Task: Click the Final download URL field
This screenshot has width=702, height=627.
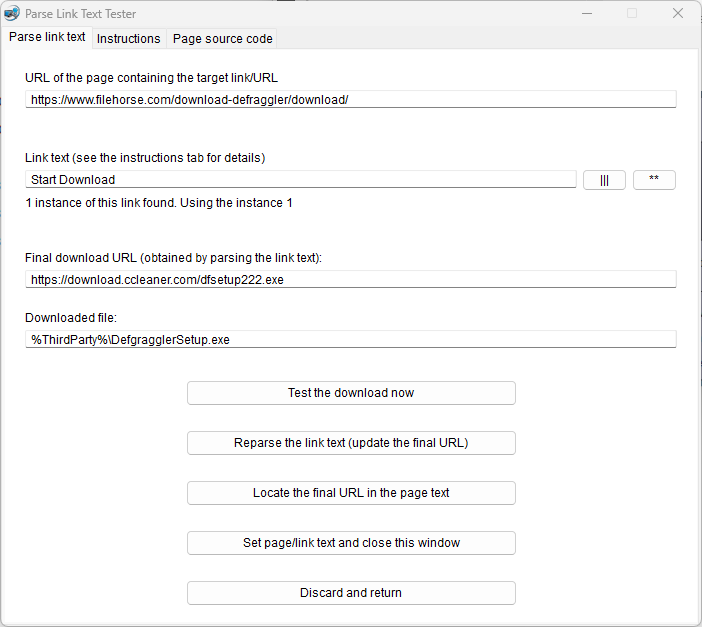Action: (x=351, y=279)
